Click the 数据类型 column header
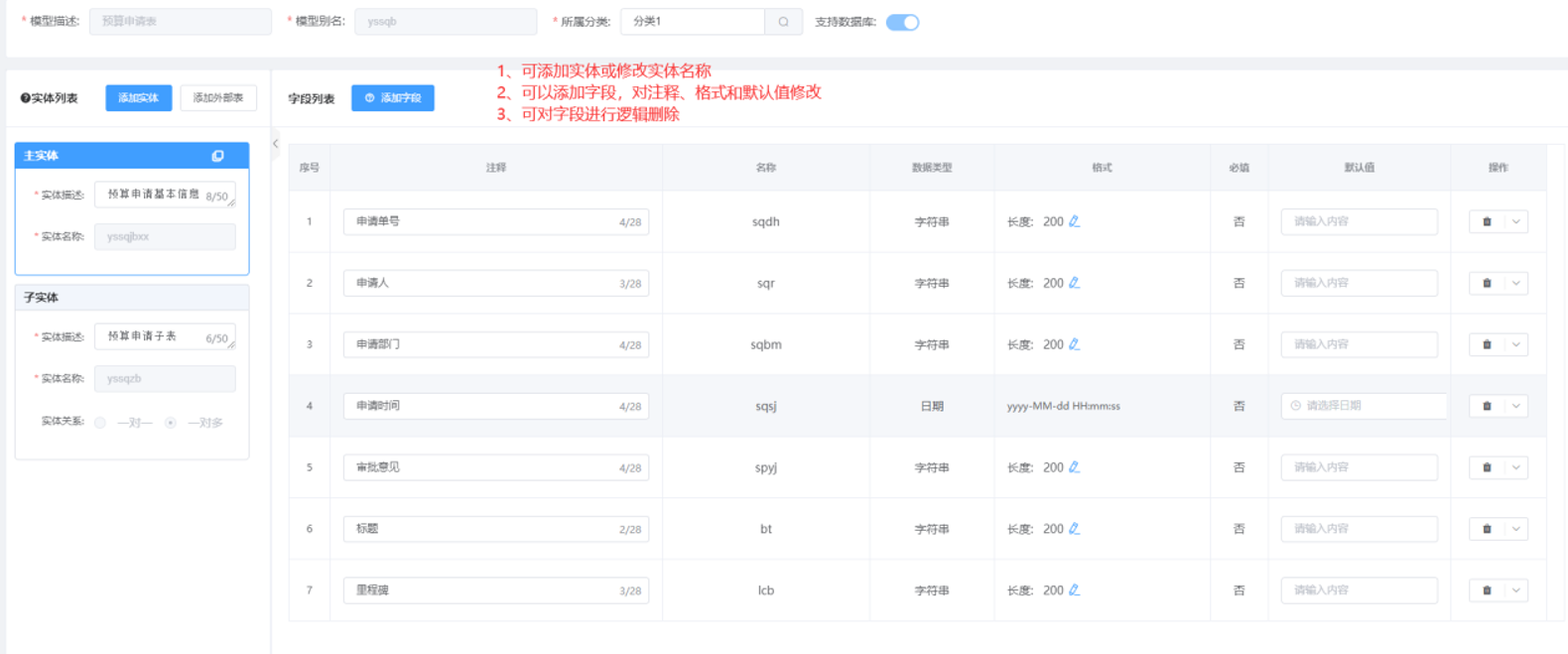This screenshot has height=654, width=1568. tap(932, 168)
